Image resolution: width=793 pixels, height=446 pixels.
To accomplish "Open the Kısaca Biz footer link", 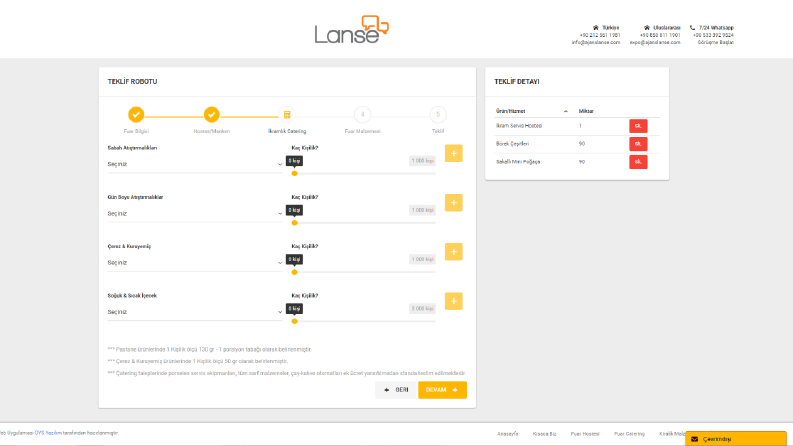I will (x=544, y=434).
